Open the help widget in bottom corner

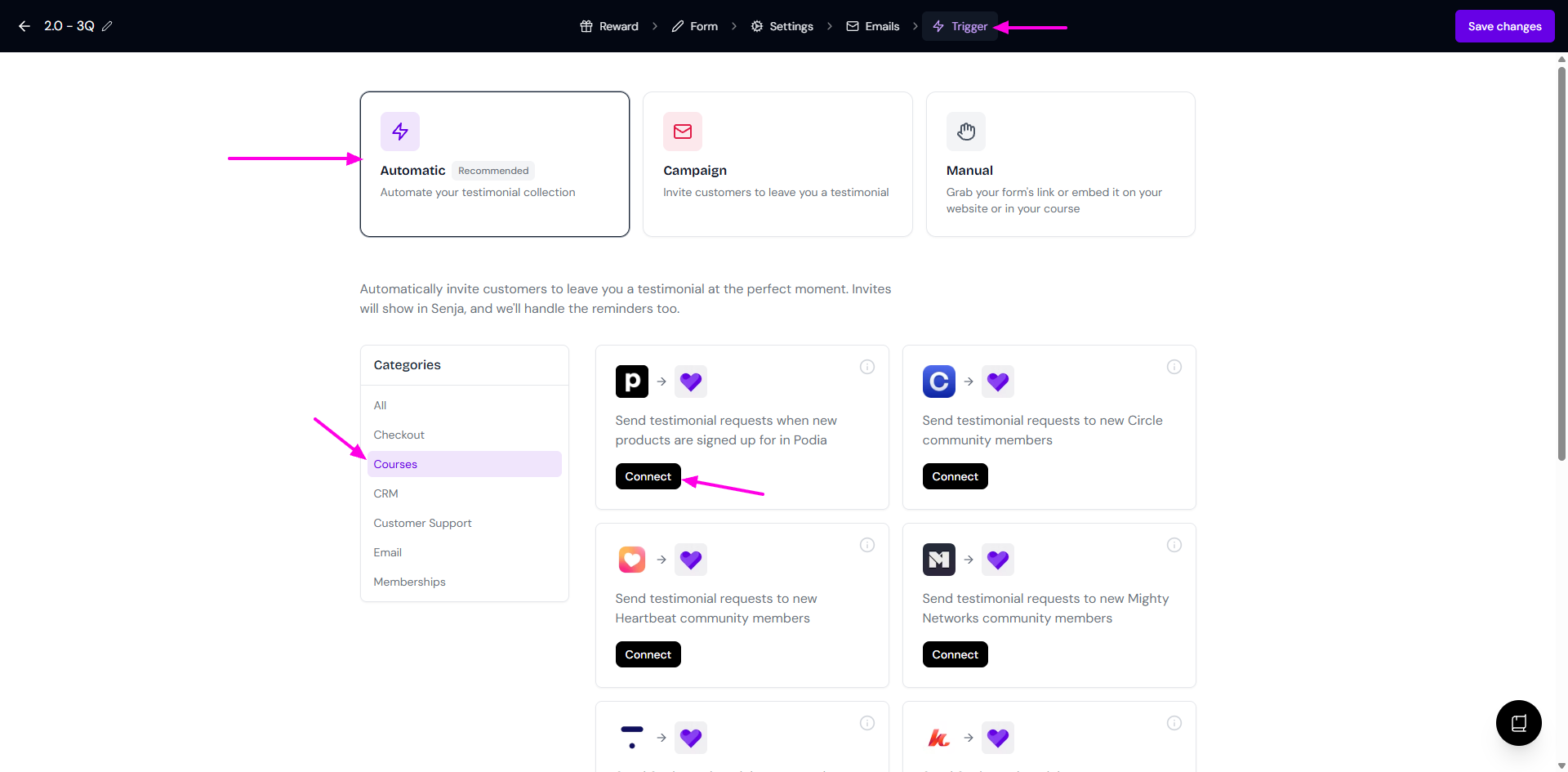pyautogui.click(x=1518, y=723)
